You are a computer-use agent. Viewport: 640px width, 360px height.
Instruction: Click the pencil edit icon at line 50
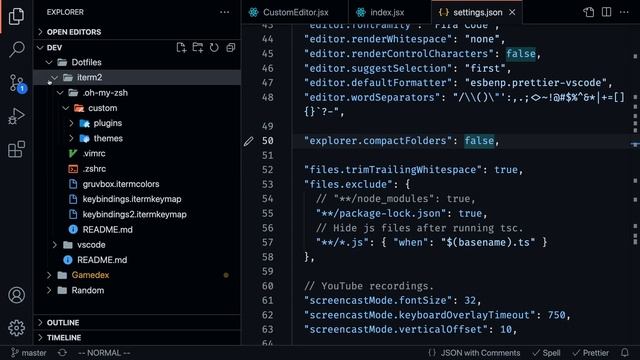pyautogui.click(x=248, y=141)
